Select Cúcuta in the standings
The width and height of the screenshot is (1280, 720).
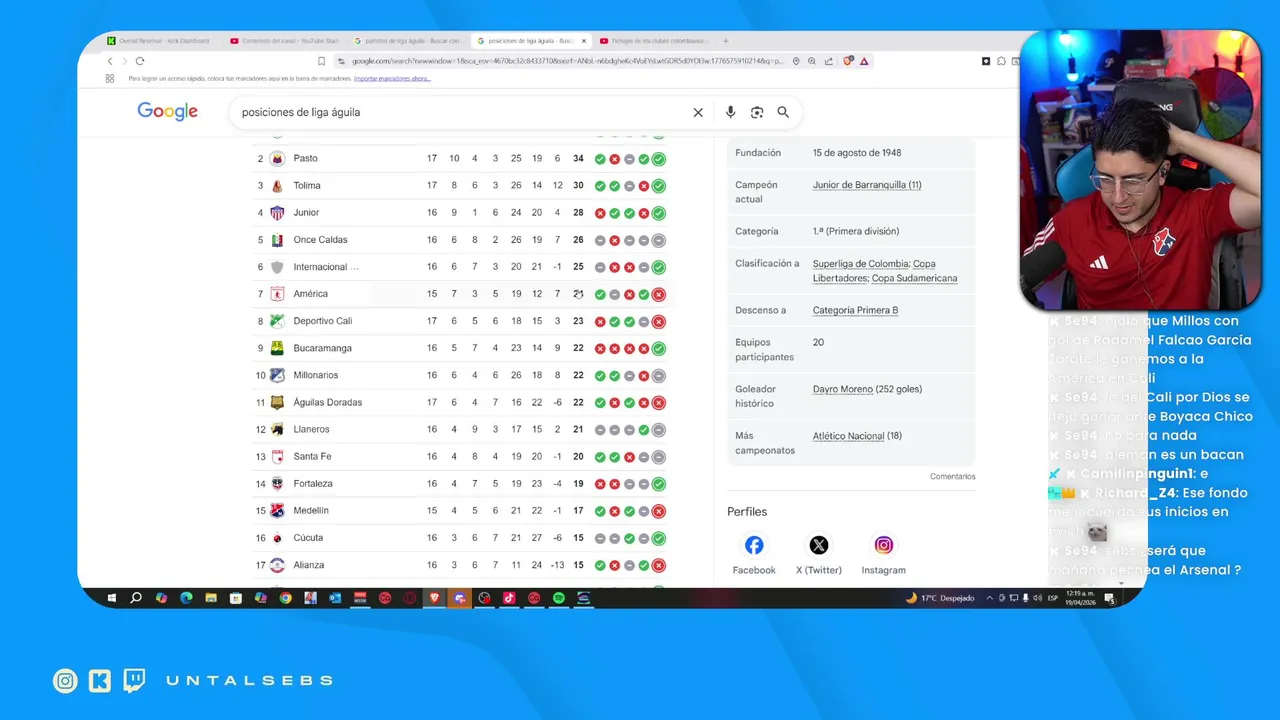coord(308,537)
